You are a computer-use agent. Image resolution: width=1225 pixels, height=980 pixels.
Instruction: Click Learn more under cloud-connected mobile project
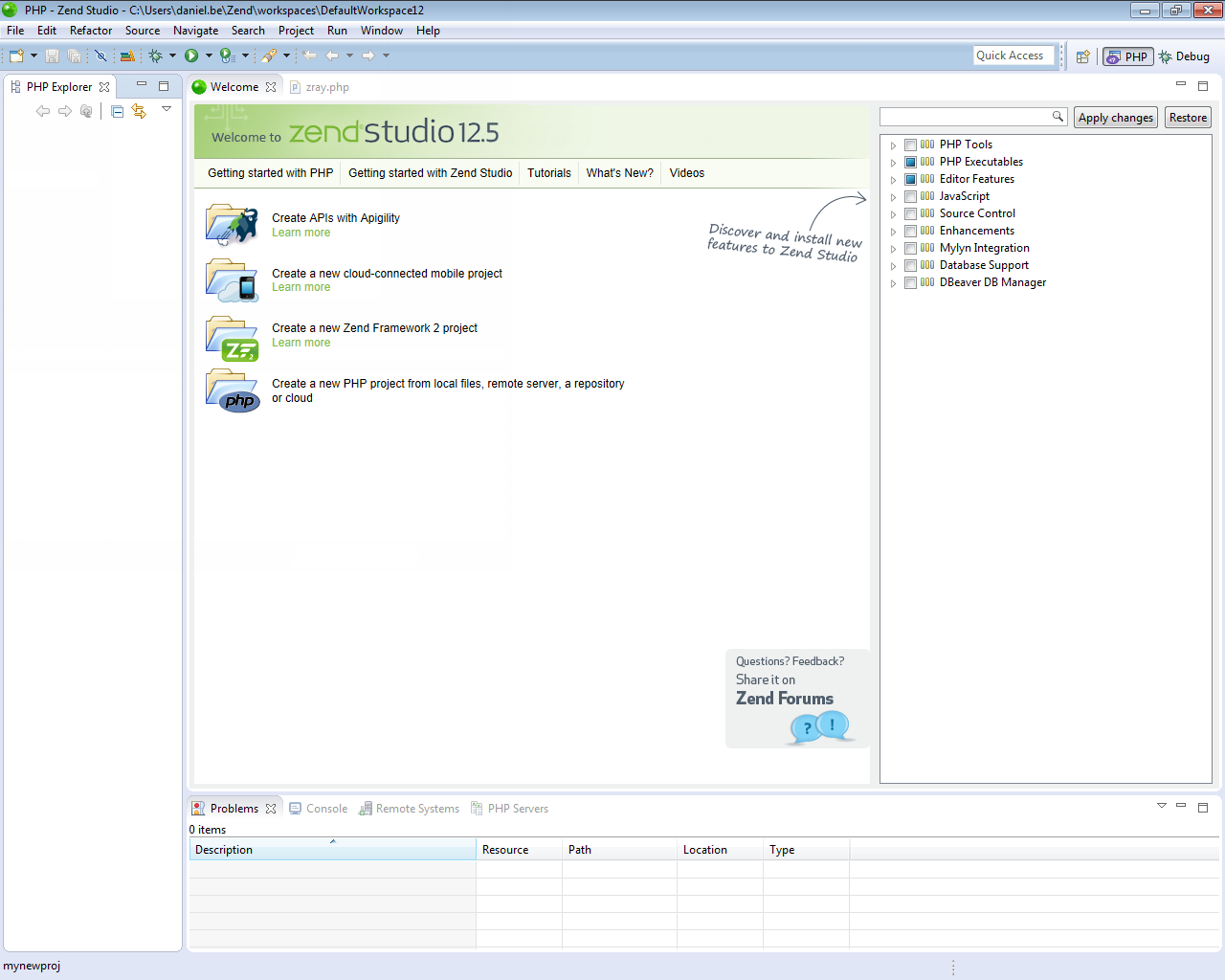(301, 287)
